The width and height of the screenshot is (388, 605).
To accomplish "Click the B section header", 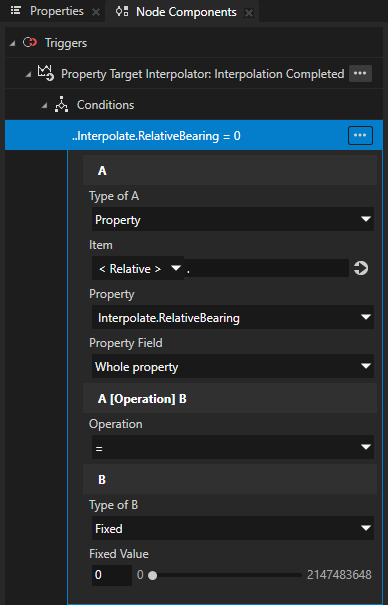I will tap(230, 479).
